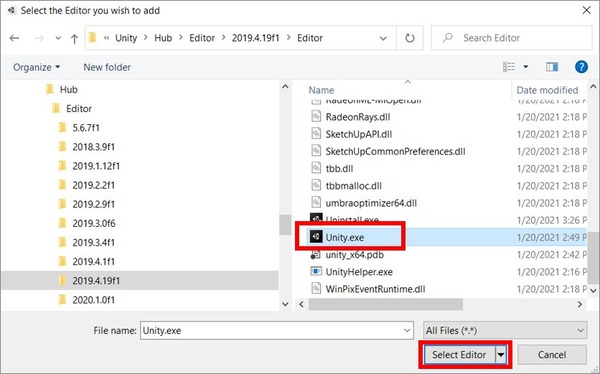The height and width of the screenshot is (374, 600).
Task: Select the umbraoptimizer64.dll file
Action: click(371, 203)
